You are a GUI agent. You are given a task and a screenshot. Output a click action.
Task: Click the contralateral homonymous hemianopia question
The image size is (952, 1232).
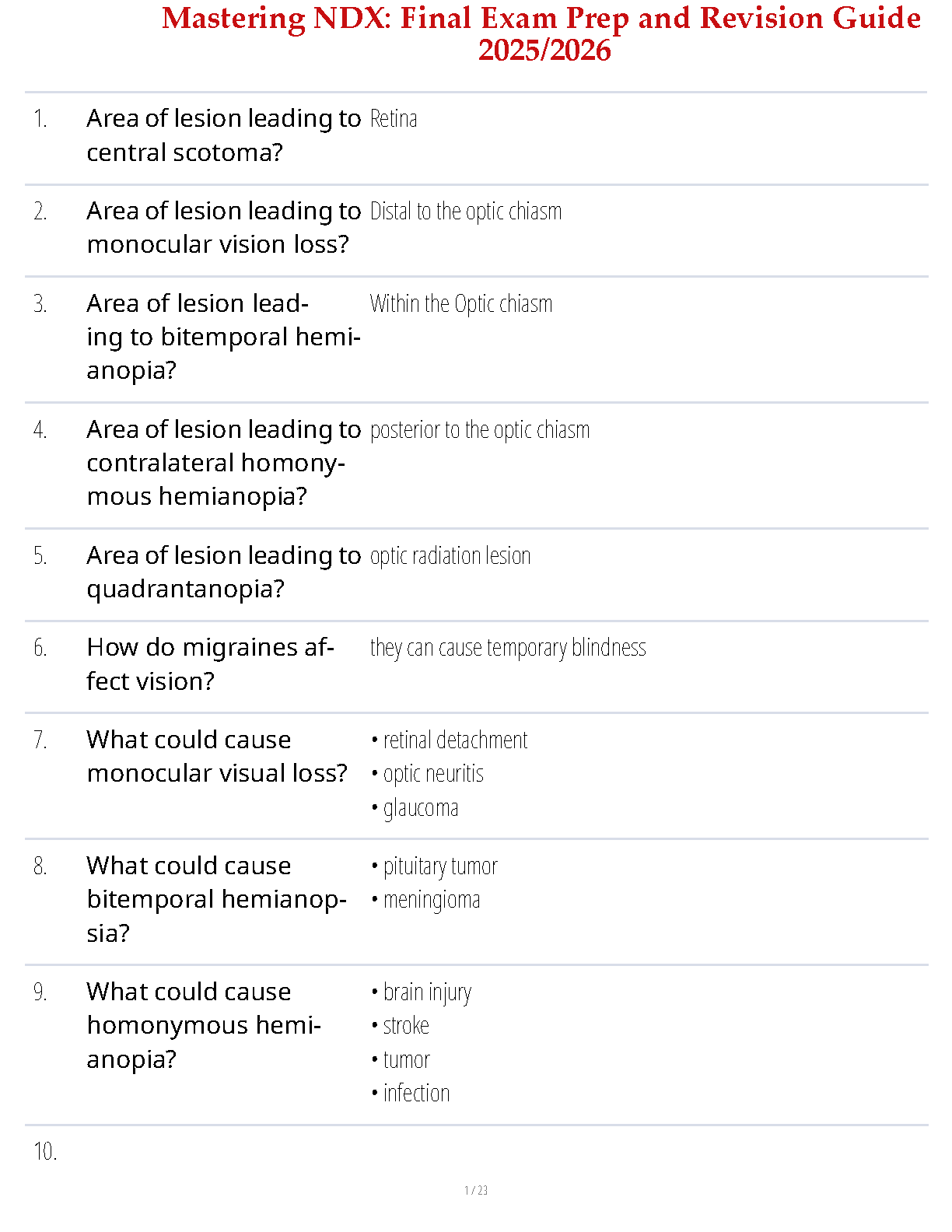click(223, 463)
